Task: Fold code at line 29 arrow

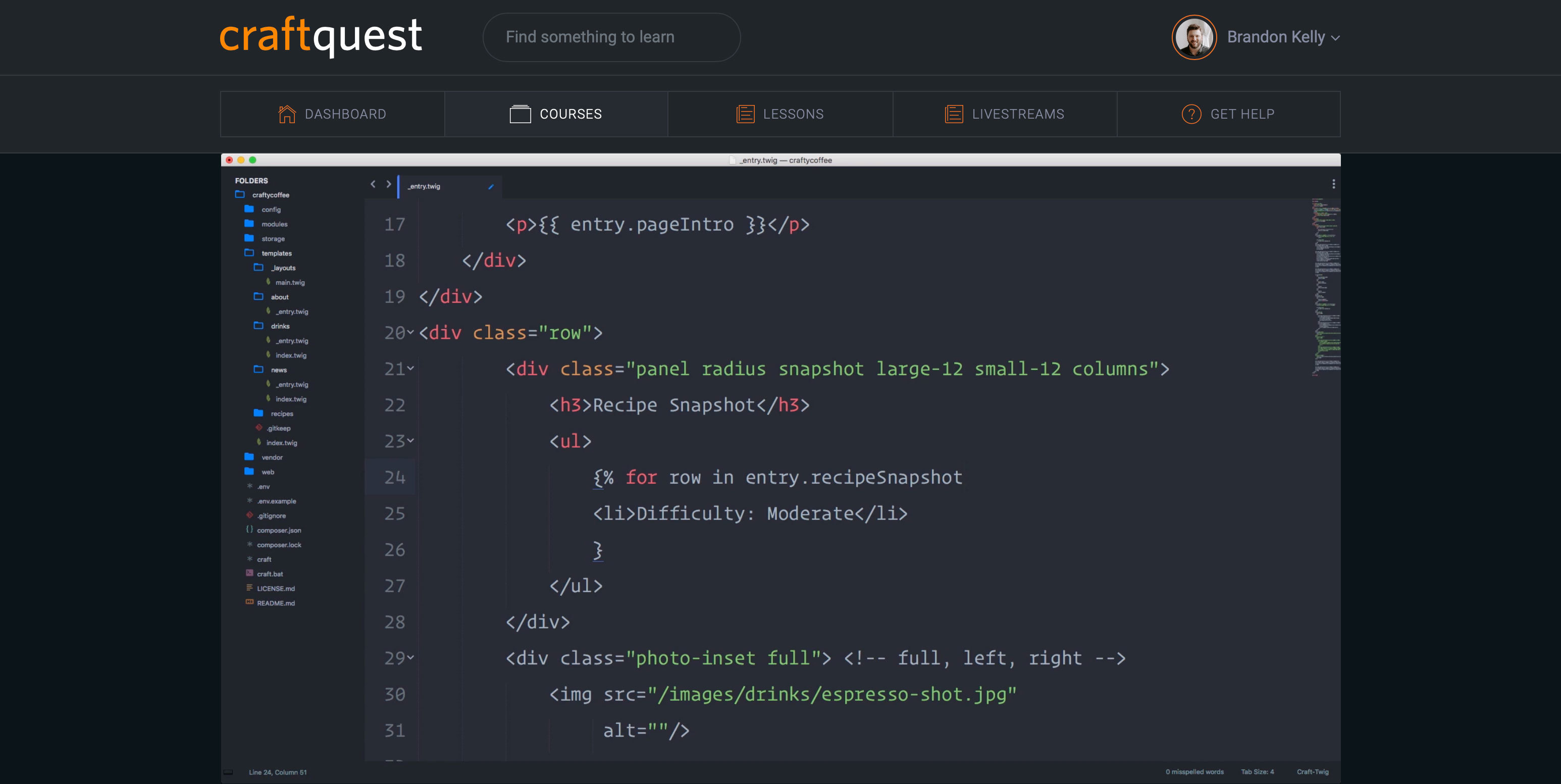Action: (x=410, y=657)
